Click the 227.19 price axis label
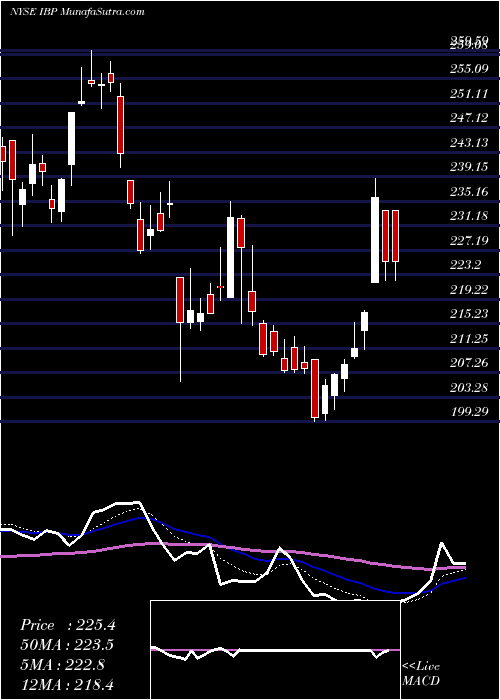This screenshot has height=700, width=500. pos(471,241)
